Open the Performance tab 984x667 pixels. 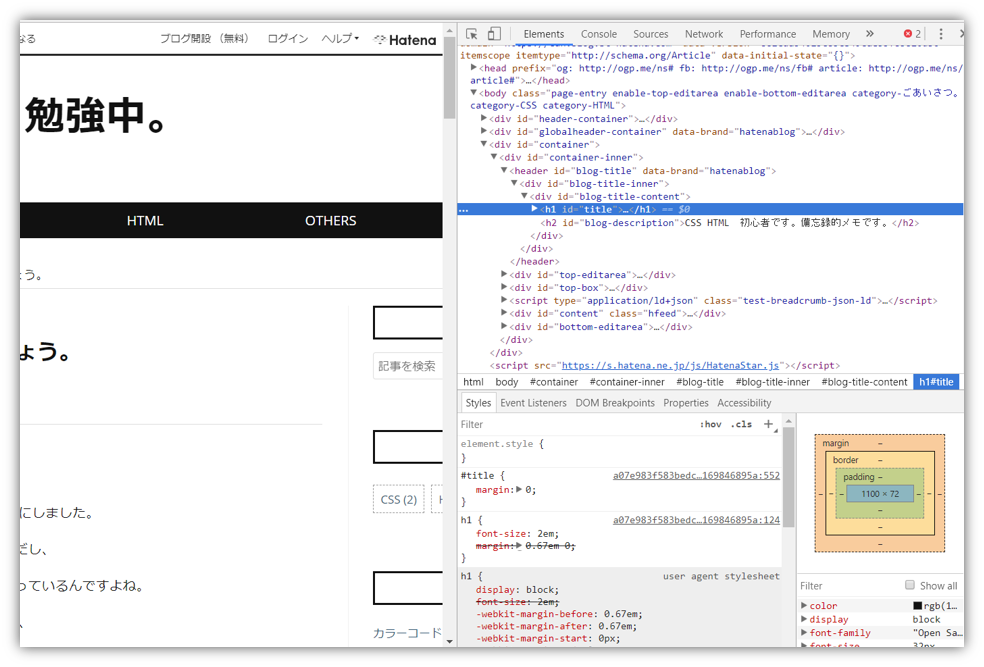click(767, 34)
